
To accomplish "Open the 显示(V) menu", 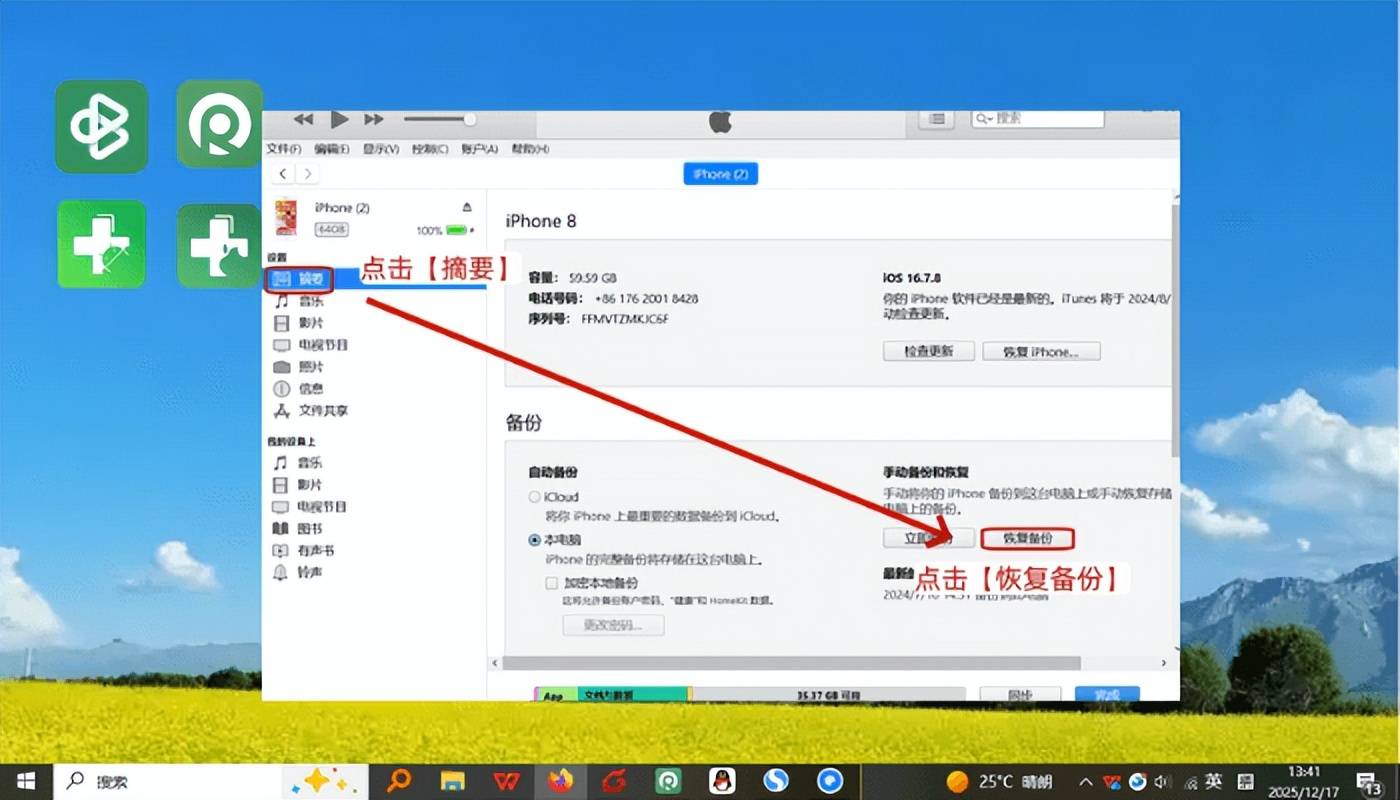I will click(x=381, y=149).
